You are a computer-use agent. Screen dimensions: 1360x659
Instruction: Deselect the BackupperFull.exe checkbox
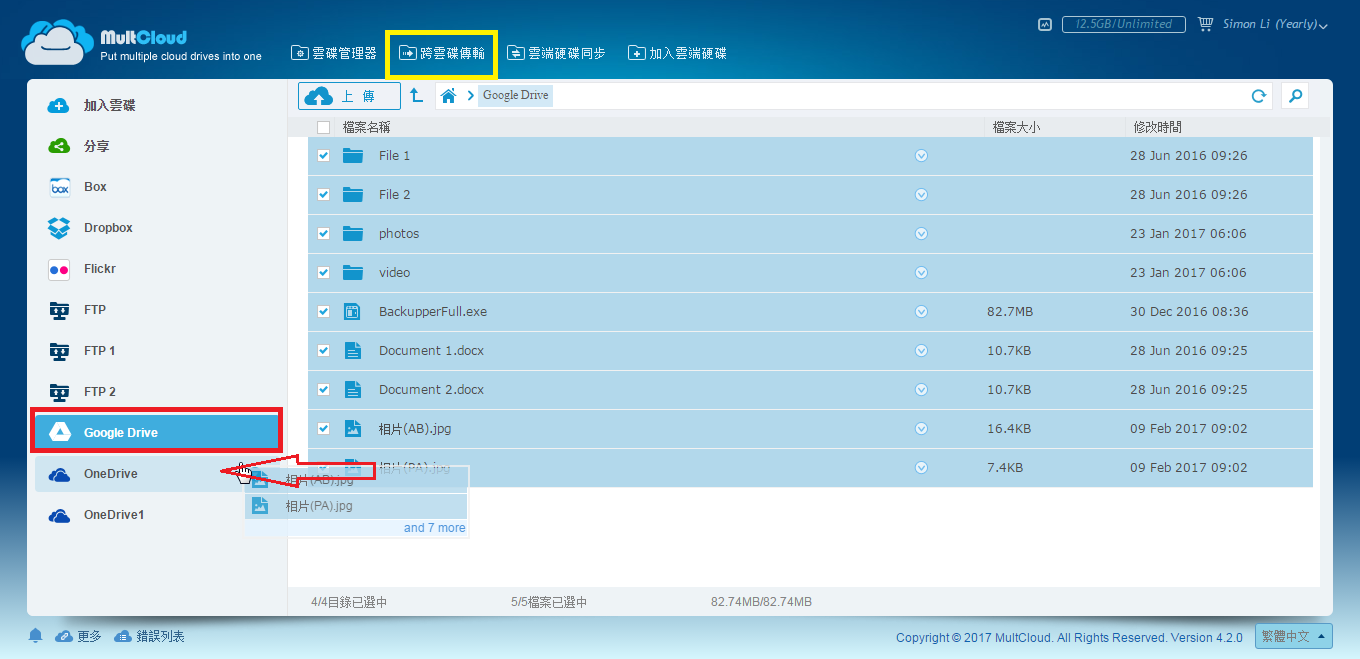coord(323,311)
